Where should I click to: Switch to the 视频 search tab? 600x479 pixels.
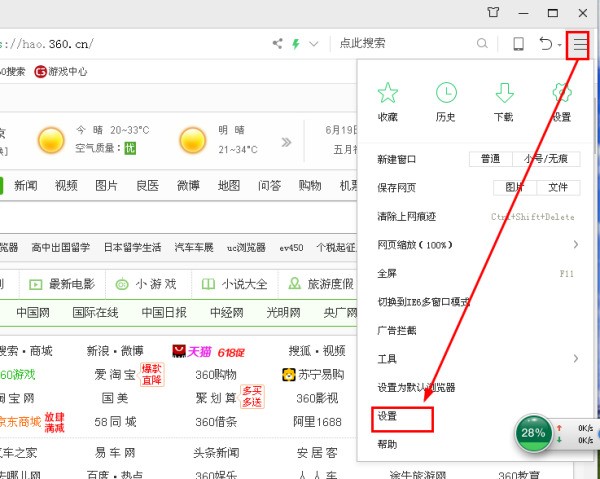point(66,186)
